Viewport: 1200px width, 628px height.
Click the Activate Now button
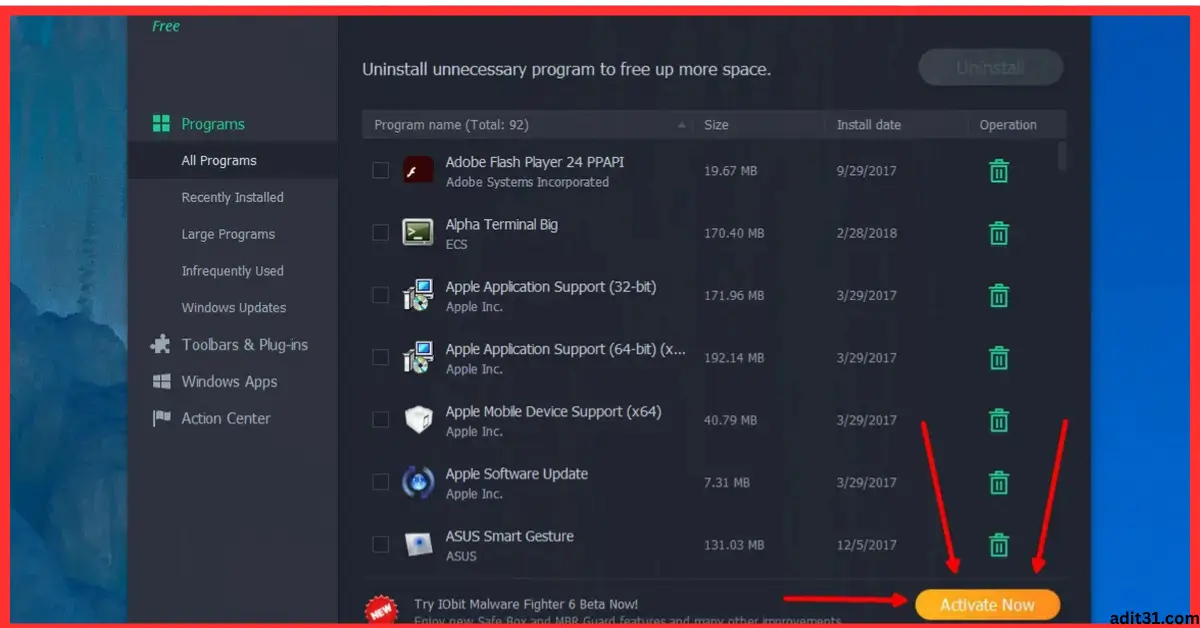(x=987, y=604)
